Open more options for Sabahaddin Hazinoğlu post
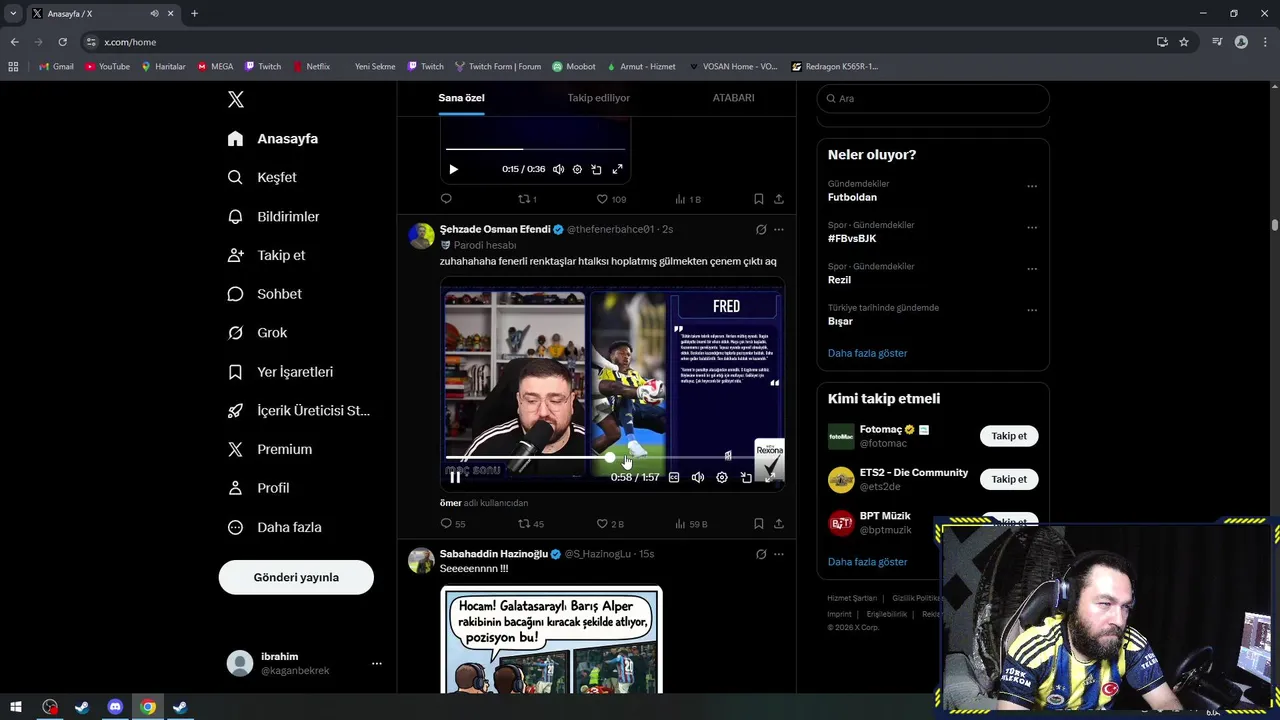 (x=779, y=554)
